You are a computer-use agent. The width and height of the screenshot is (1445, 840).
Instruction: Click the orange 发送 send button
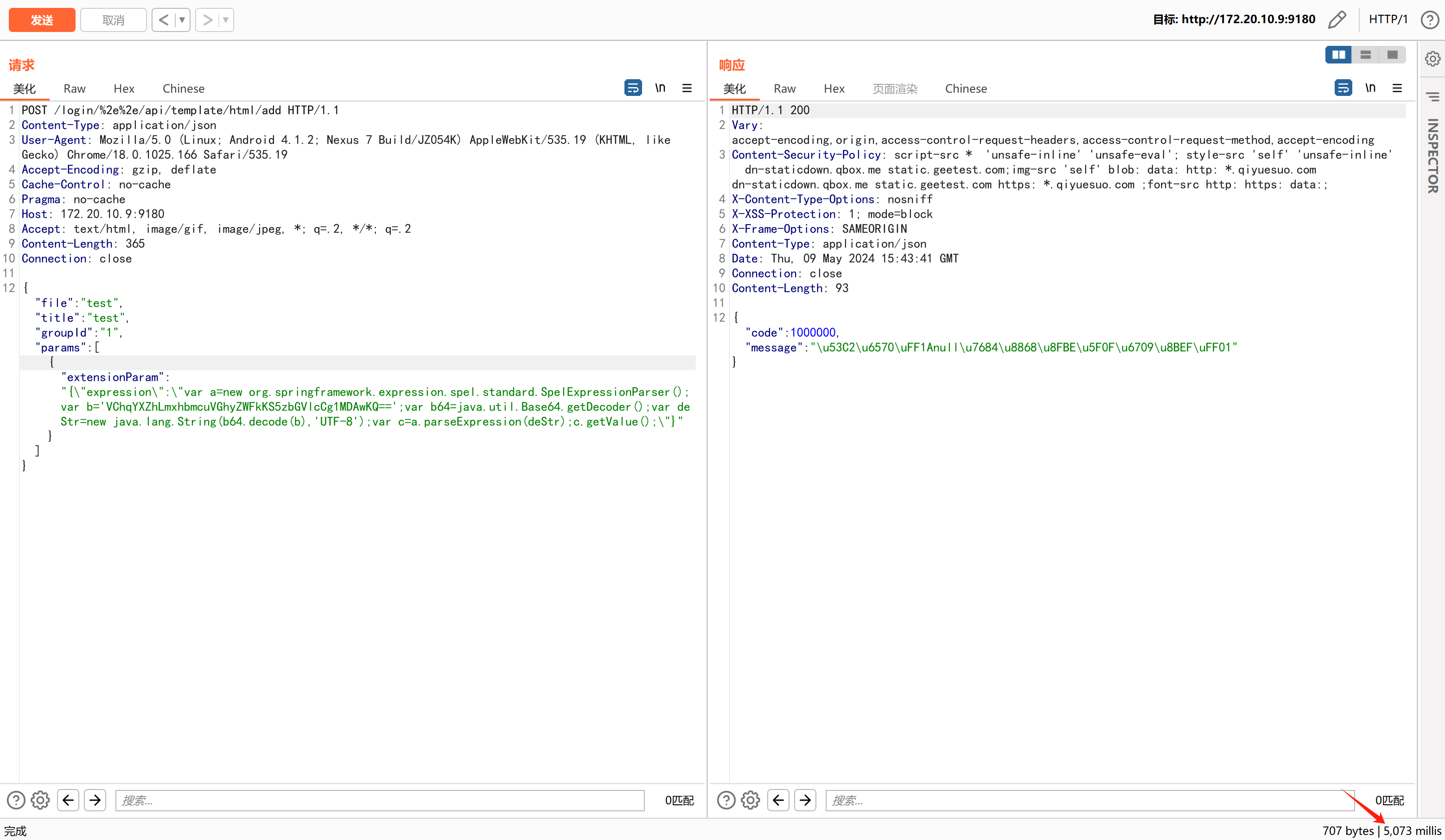coord(42,20)
